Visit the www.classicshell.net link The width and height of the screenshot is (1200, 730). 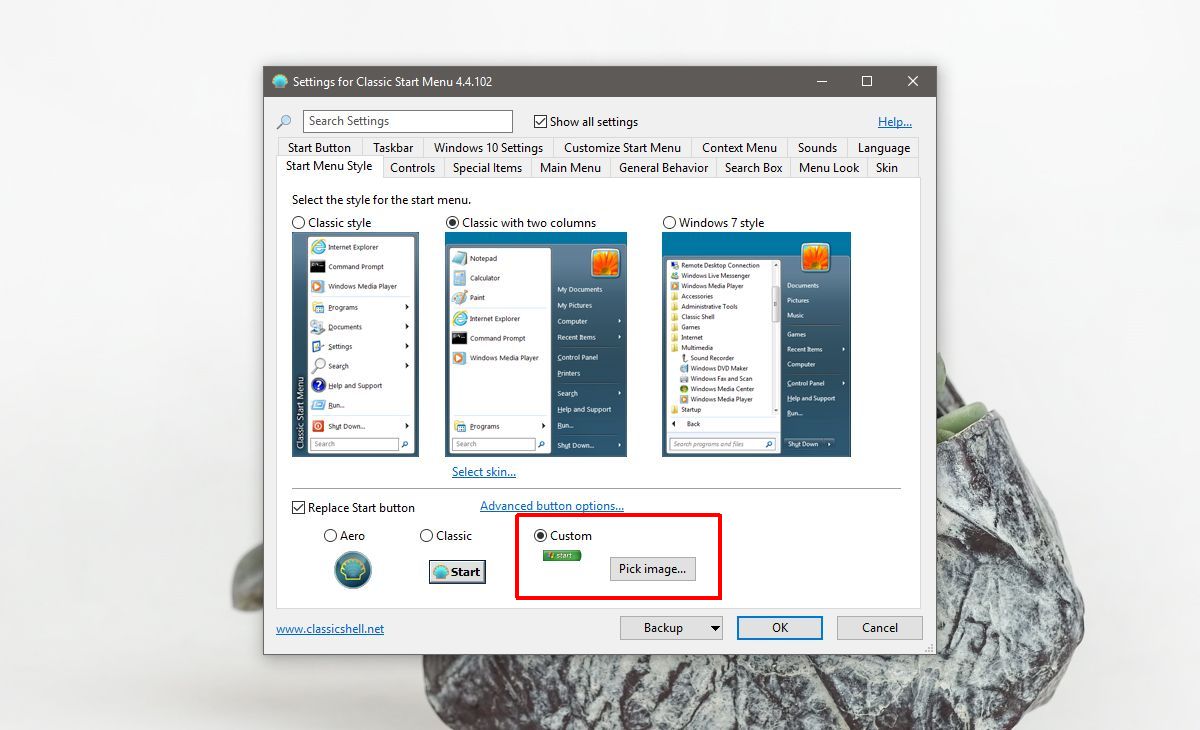tap(331, 628)
